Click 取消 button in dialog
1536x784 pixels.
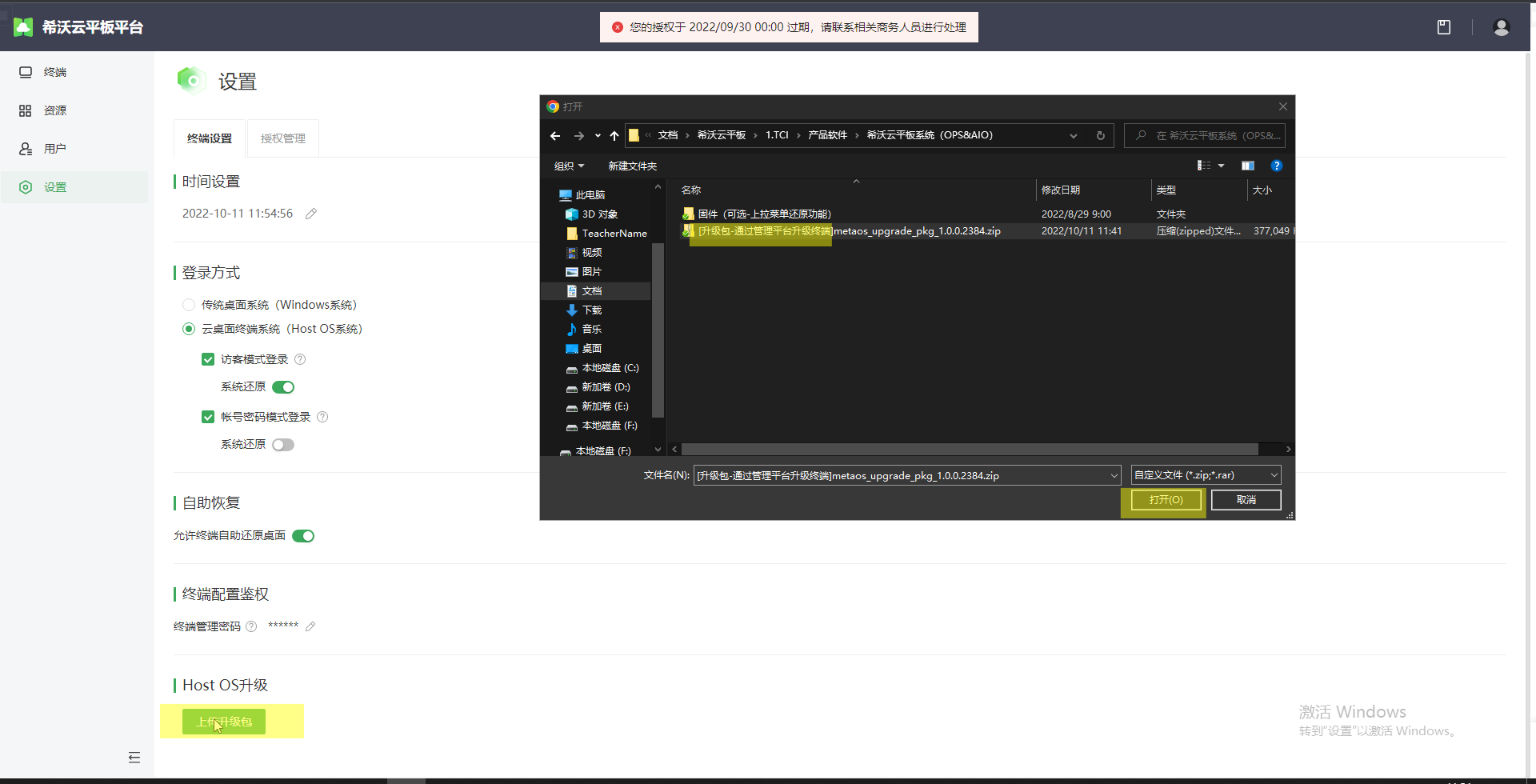[x=1246, y=500]
